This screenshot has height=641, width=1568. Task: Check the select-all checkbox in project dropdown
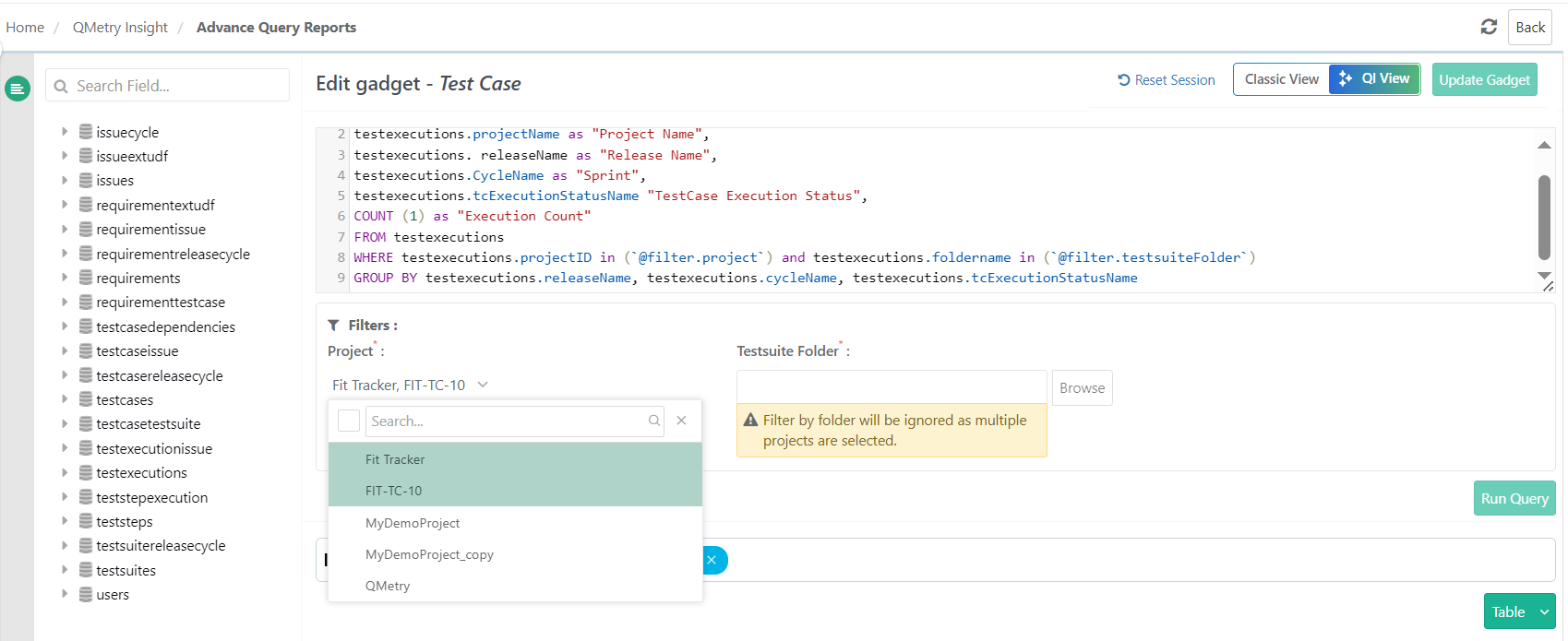tap(349, 421)
